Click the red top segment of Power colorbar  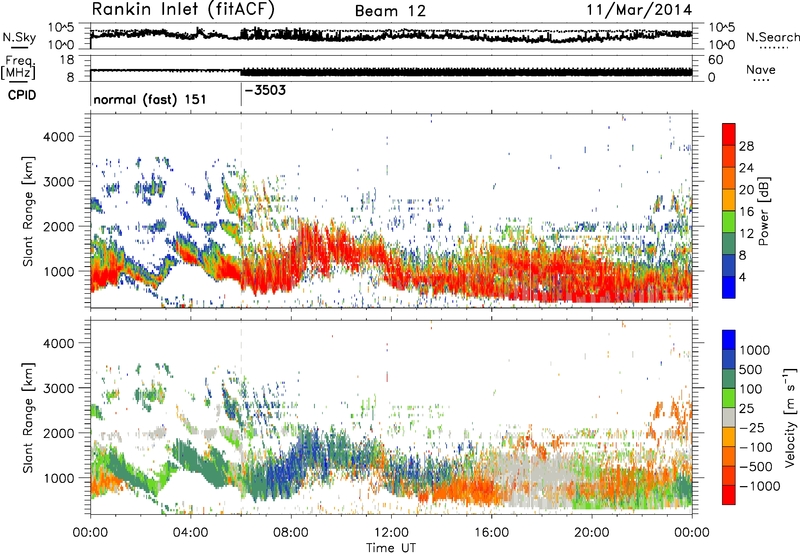point(729,134)
